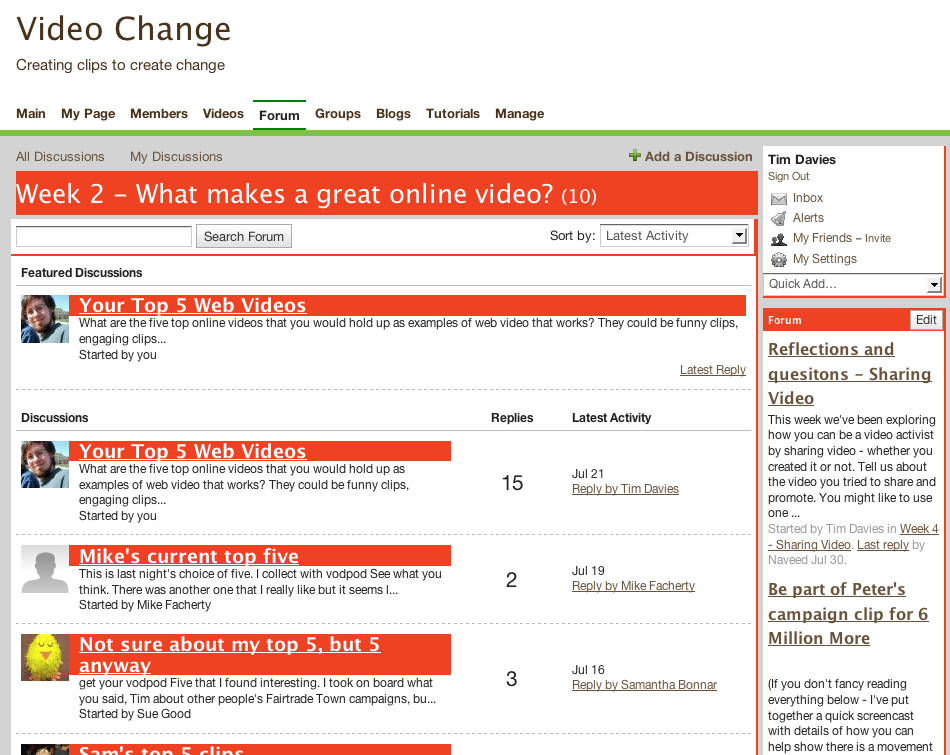The width and height of the screenshot is (950, 755).
Task: Click Sue Good's yellow chick avatar
Action: 45,658
